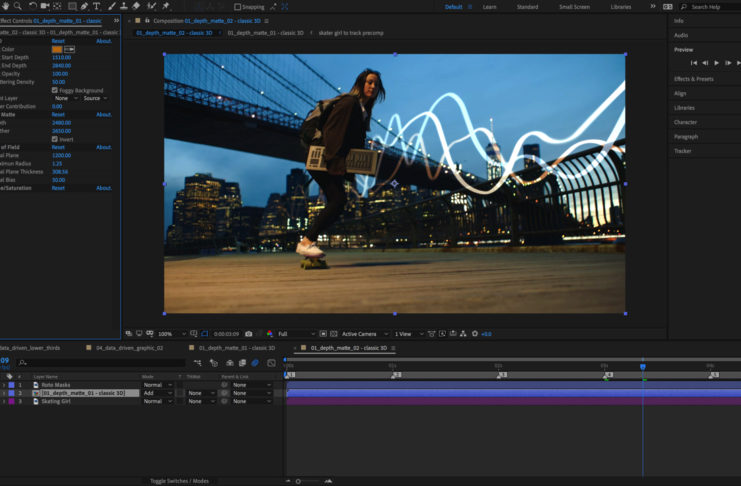Uncheck the Foggy Background checkbox
The image size is (741, 486).
(55, 90)
